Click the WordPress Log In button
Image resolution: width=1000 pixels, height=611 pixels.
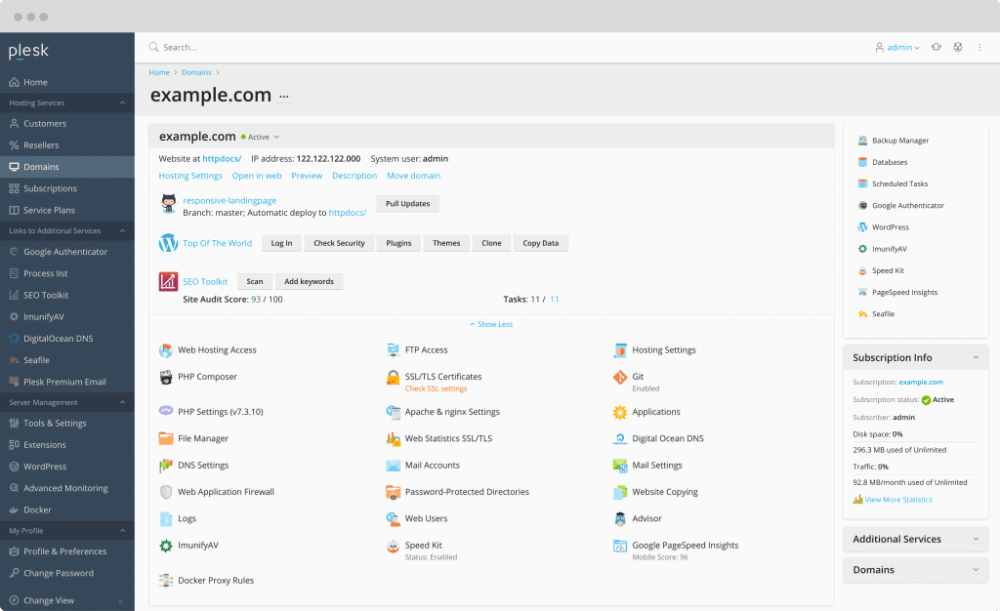tap(281, 243)
